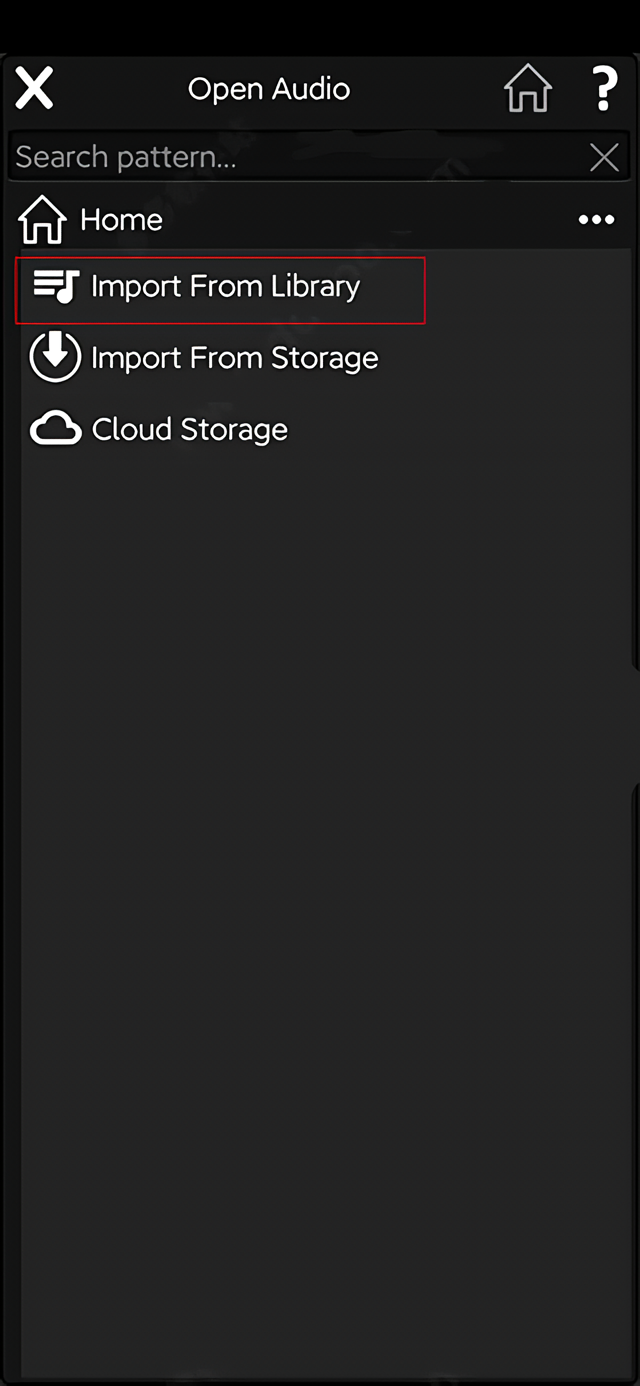This screenshot has width=640, height=1386.
Task: Click the Open Audio title text
Action: 268,89
